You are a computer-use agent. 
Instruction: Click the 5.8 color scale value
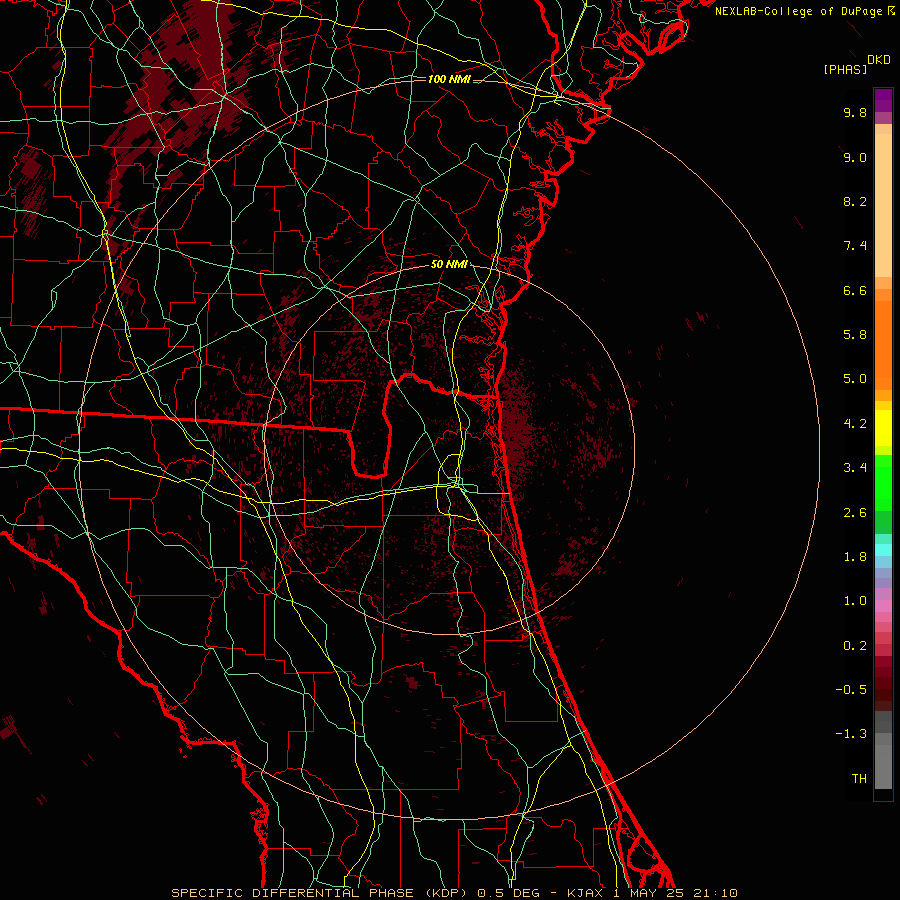tap(855, 335)
